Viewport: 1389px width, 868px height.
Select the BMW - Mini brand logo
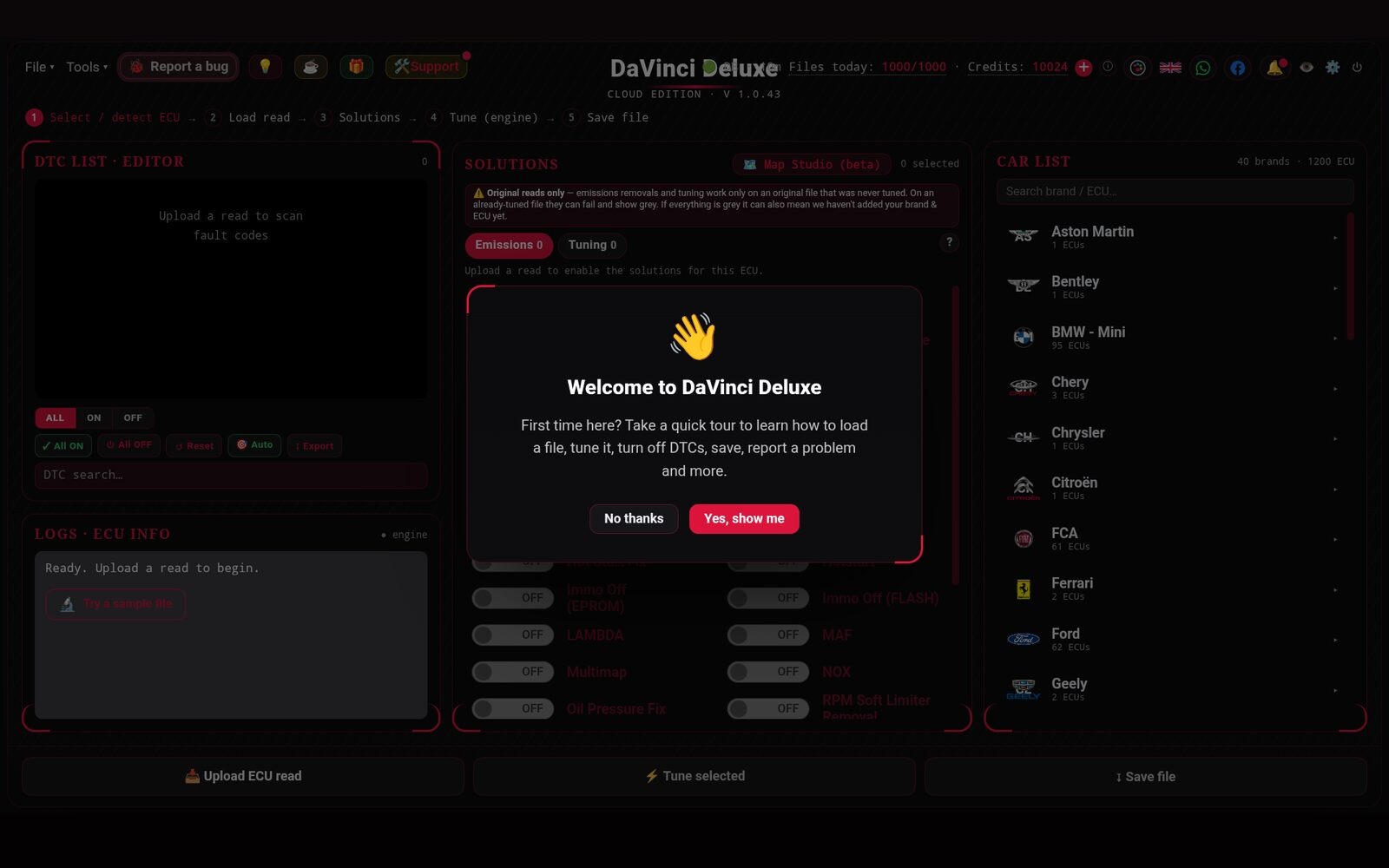coord(1024,337)
